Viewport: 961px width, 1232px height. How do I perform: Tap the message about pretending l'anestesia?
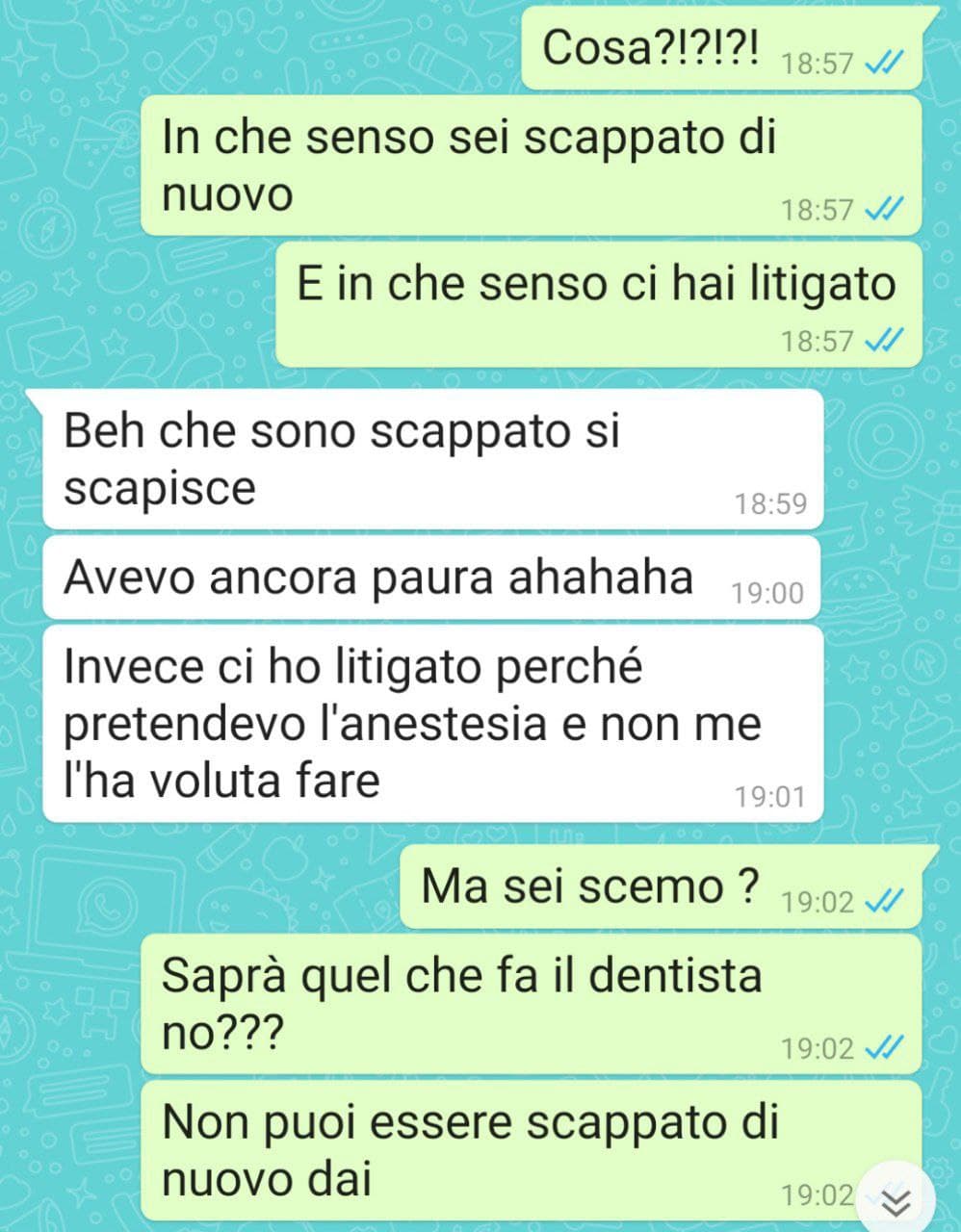pos(432,724)
